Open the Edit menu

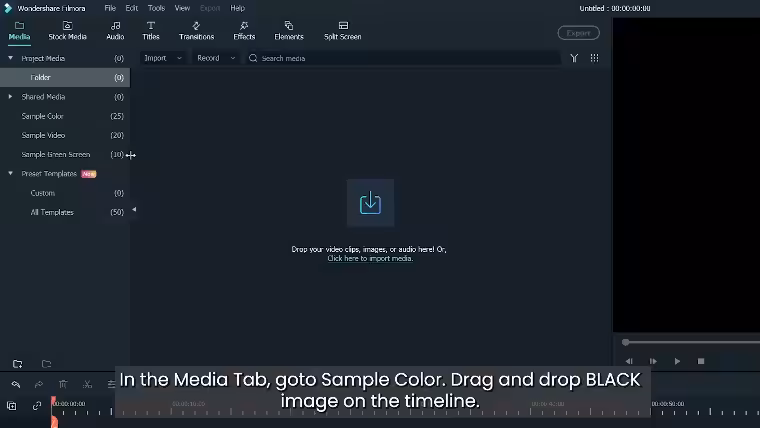[131, 8]
